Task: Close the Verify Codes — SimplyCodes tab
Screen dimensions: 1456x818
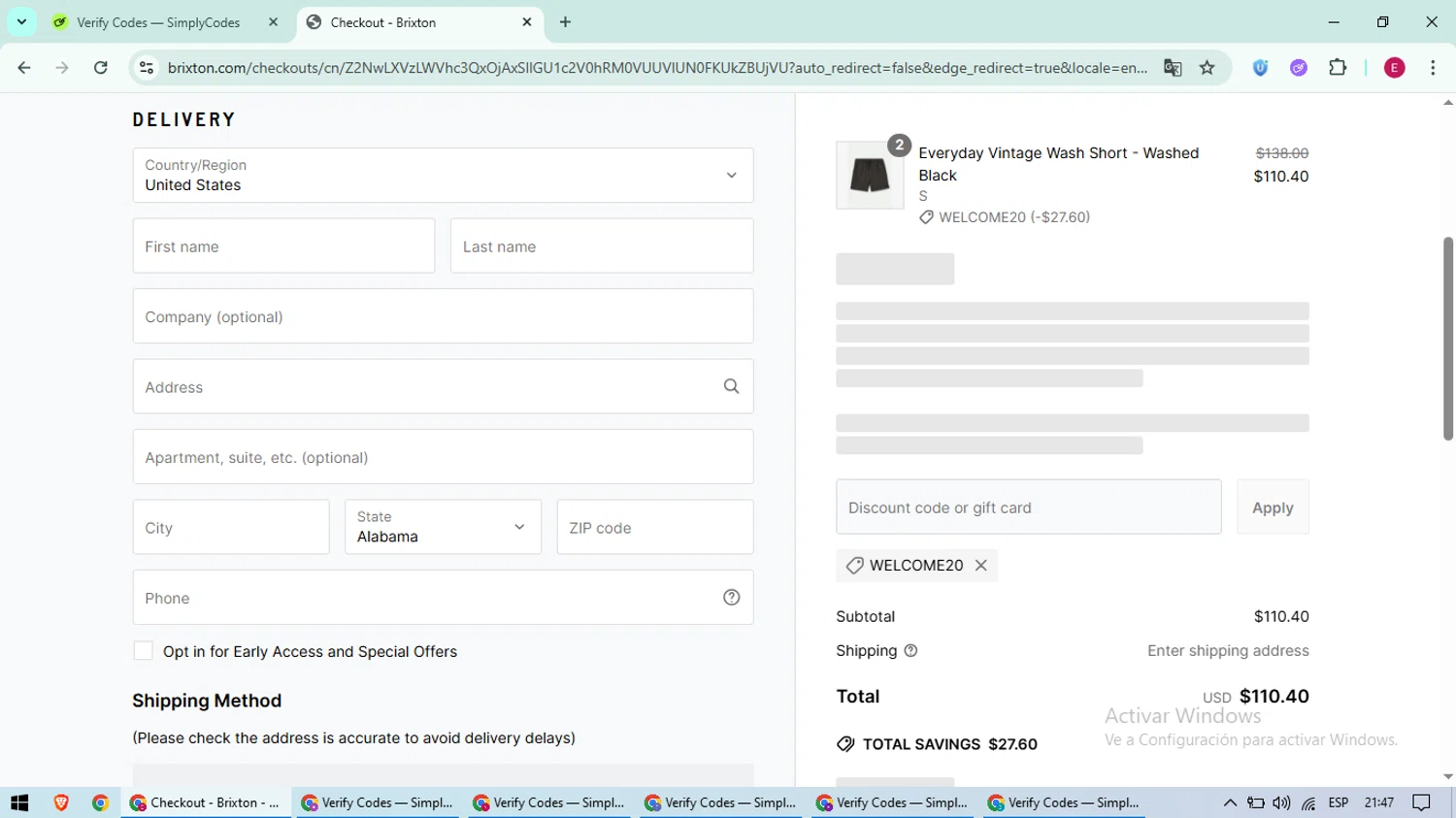Action: 273,21
